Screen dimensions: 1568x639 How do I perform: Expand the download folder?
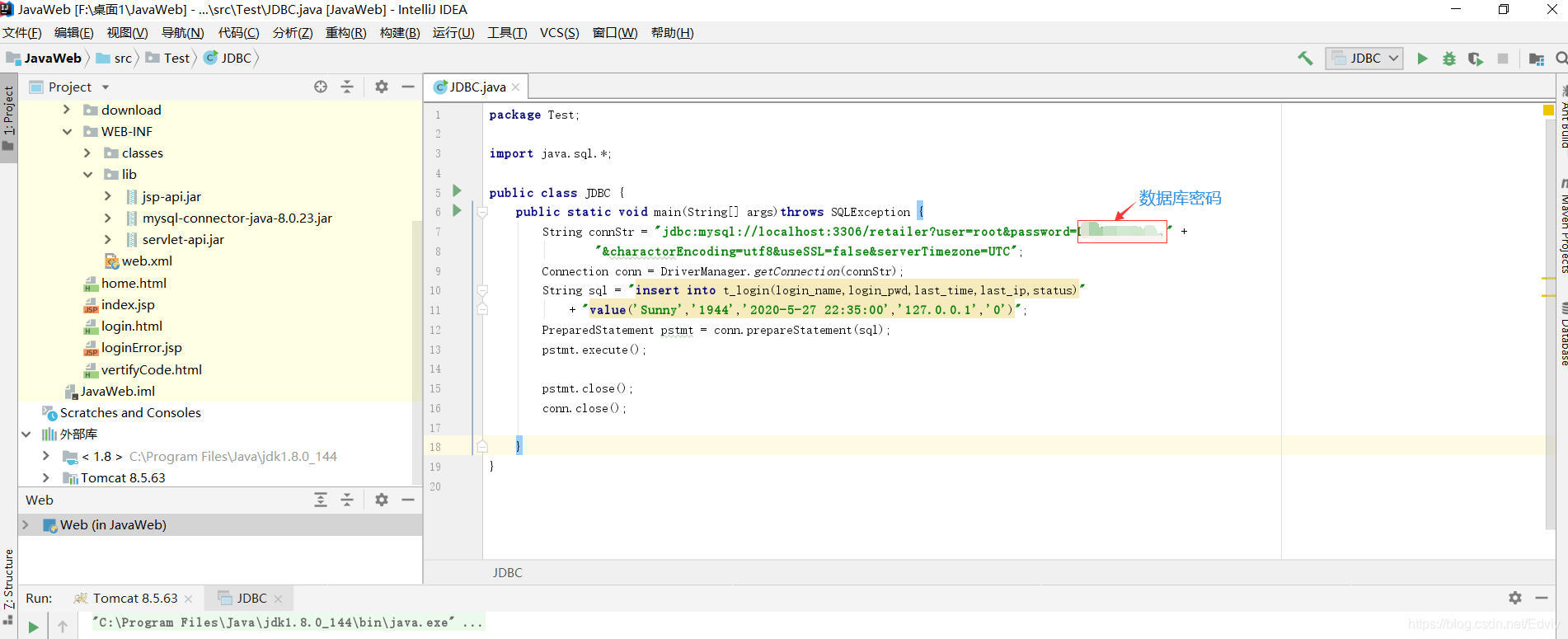(67, 110)
